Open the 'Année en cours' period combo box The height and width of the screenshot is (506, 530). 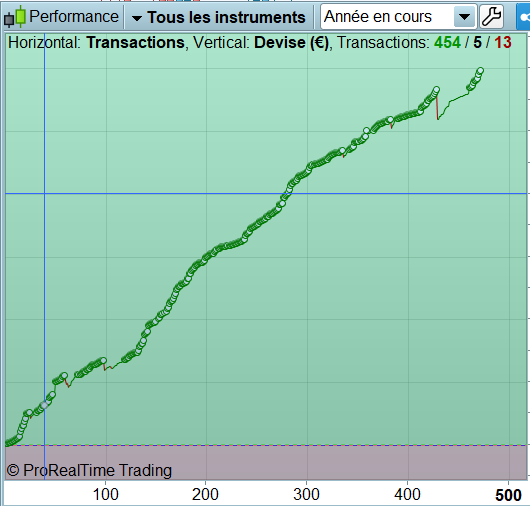coord(399,17)
